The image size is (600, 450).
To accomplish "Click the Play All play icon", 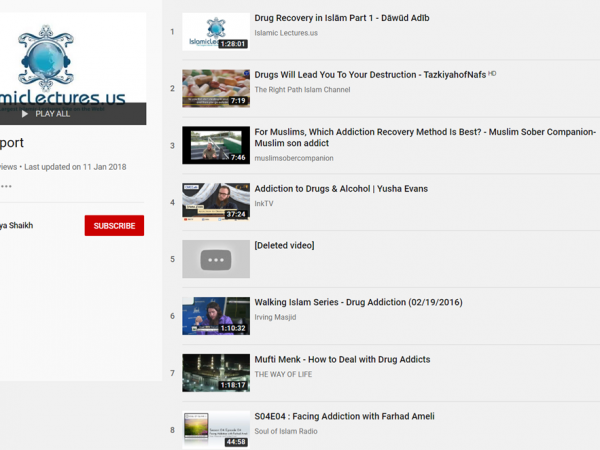I will (x=25, y=114).
